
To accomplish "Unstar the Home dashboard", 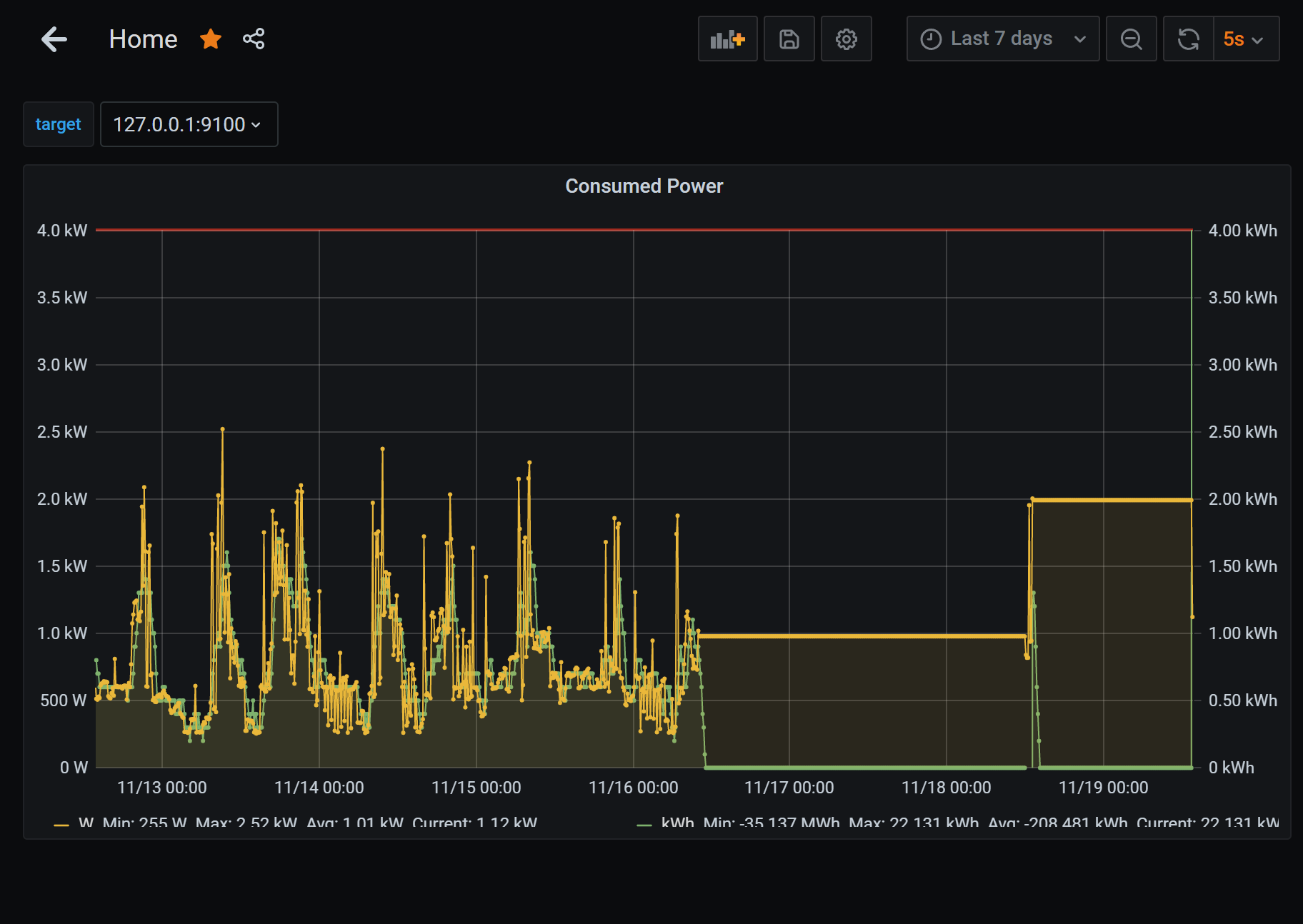I will point(211,39).
